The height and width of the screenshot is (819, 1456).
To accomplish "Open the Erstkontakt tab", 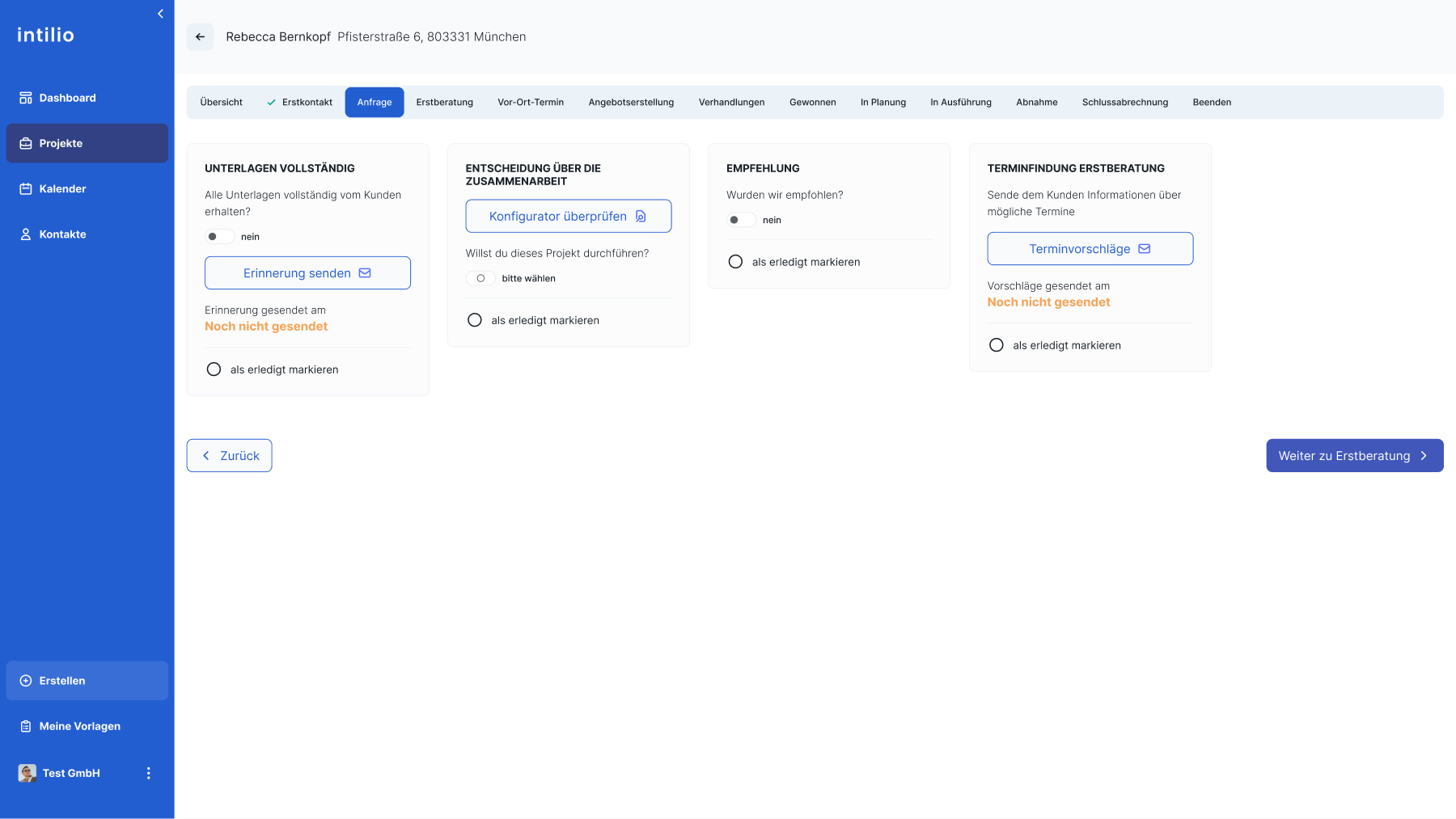I will [x=300, y=103].
